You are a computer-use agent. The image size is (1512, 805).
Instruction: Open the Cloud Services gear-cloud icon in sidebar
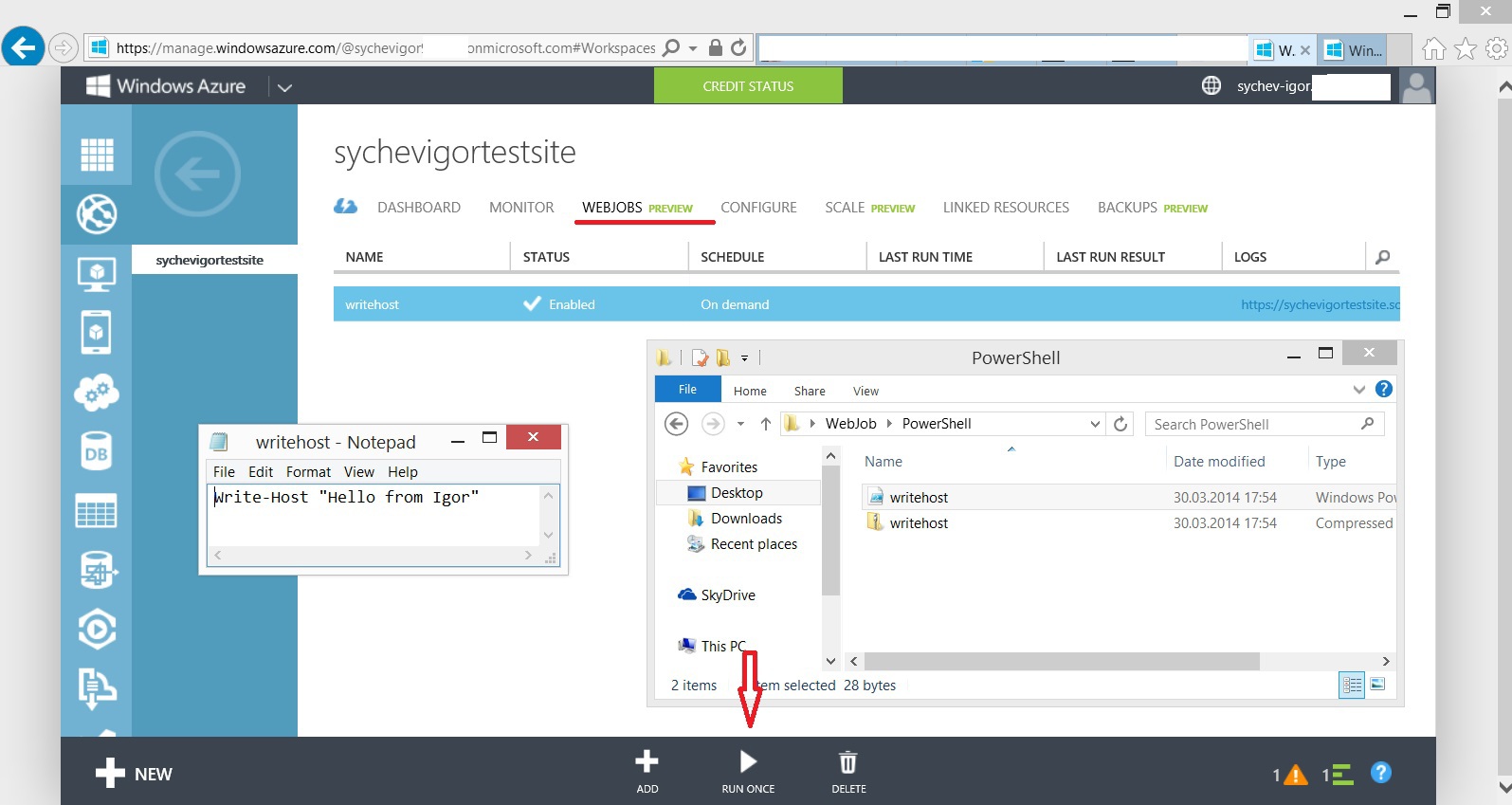pyautogui.click(x=97, y=392)
